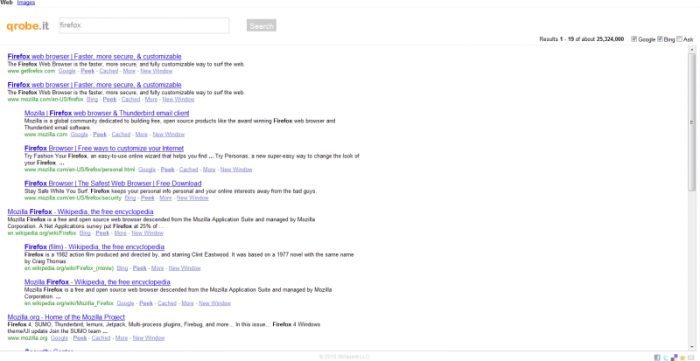This screenshot has height=361, width=700.
Task: Share page via the Facebook icon
Action: coord(657,357)
